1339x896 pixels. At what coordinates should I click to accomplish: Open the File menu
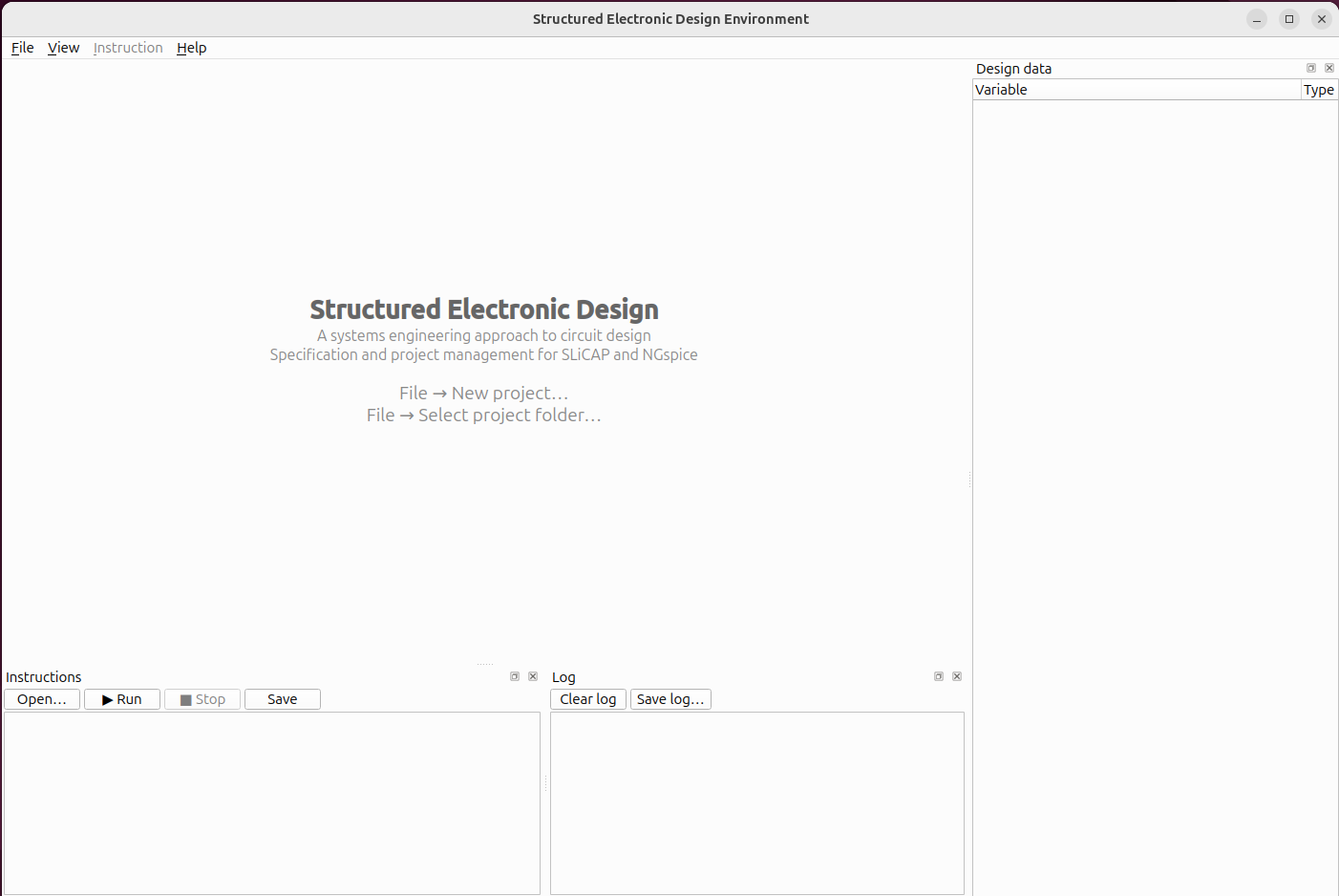[23, 48]
